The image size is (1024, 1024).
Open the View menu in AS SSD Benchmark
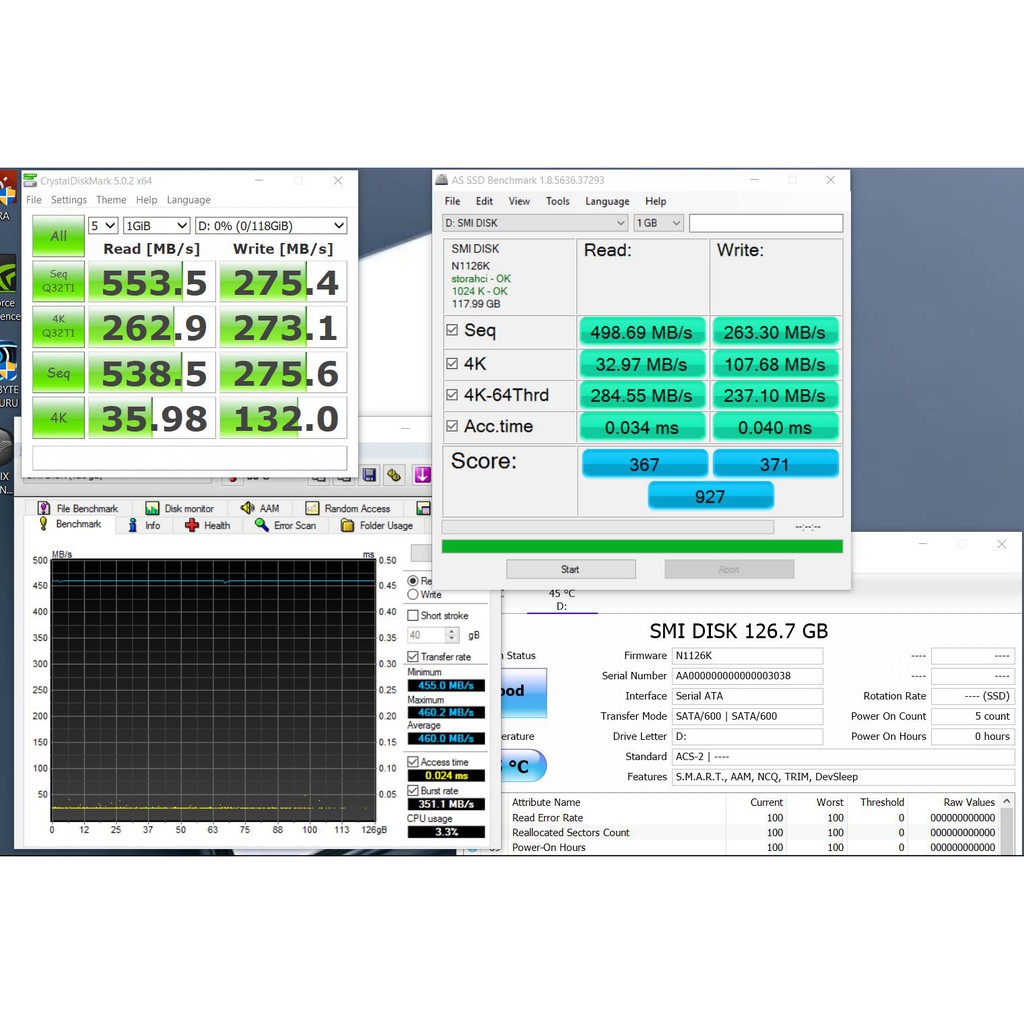coord(519,201)
